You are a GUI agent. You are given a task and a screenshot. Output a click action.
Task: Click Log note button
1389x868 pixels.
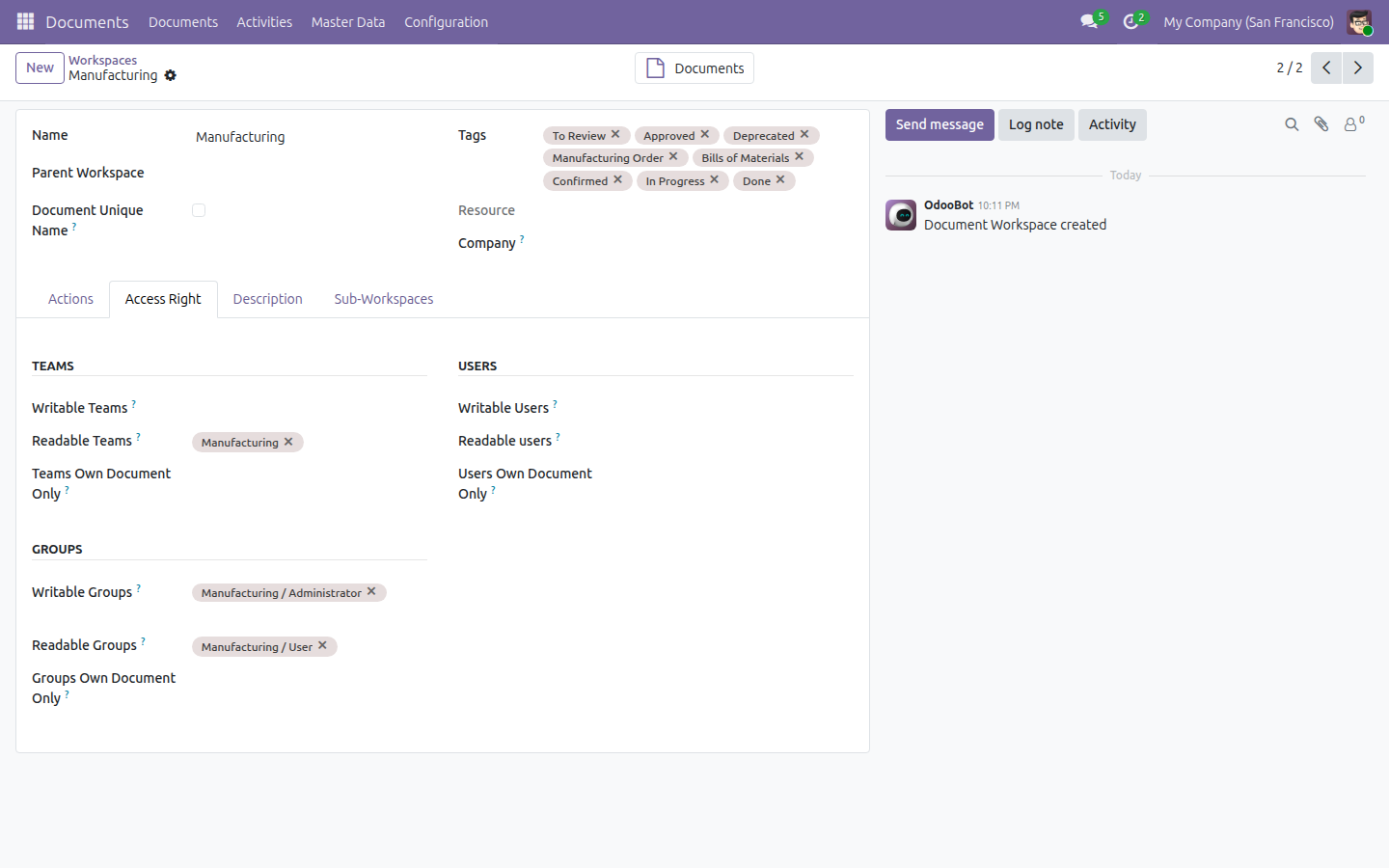[1036, 124]
